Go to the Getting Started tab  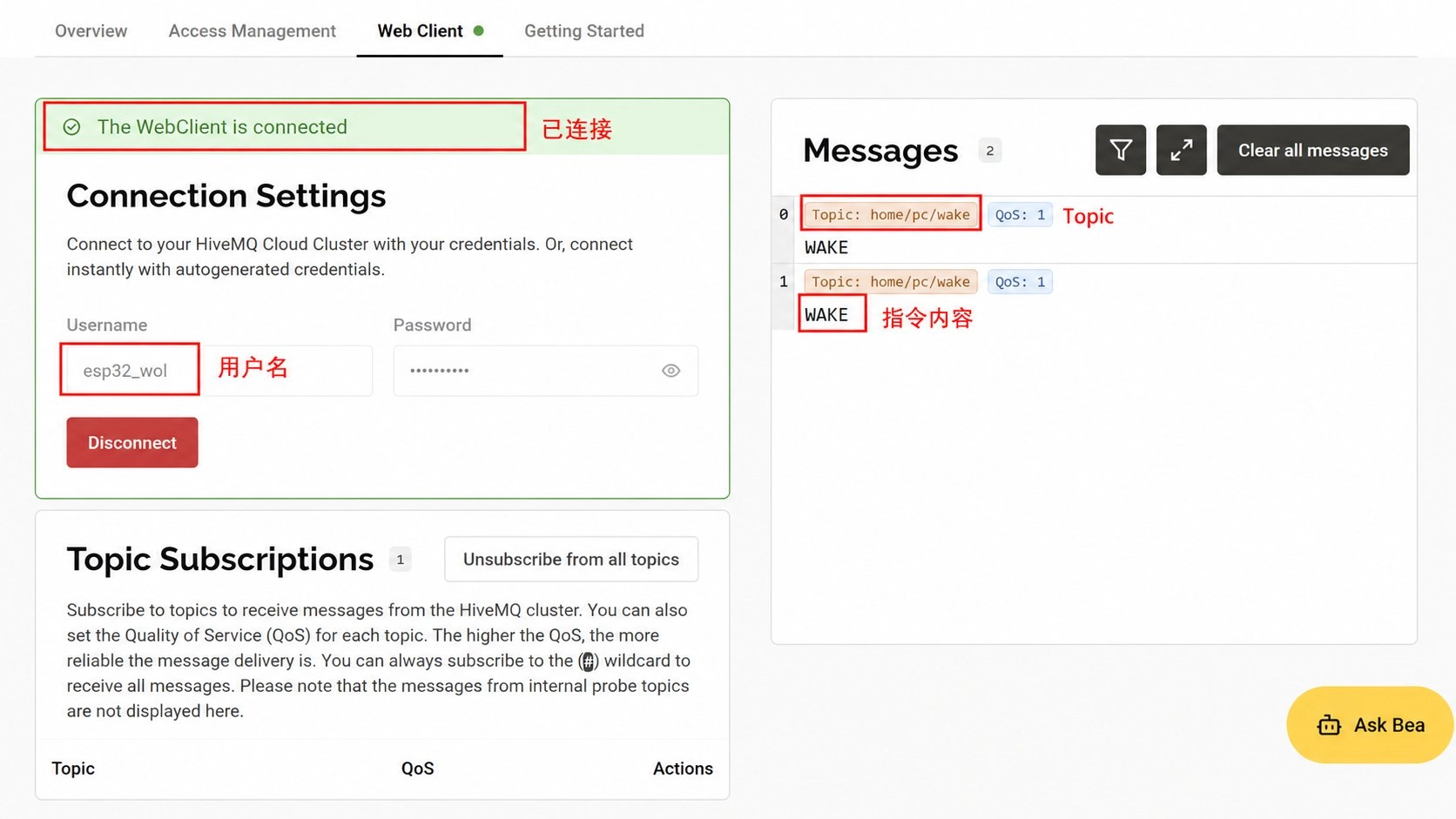(x=584, y=31)
